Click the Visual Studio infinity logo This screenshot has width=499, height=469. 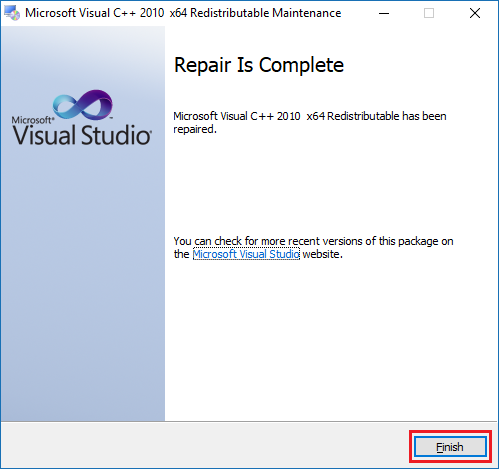tap(83, 104)
